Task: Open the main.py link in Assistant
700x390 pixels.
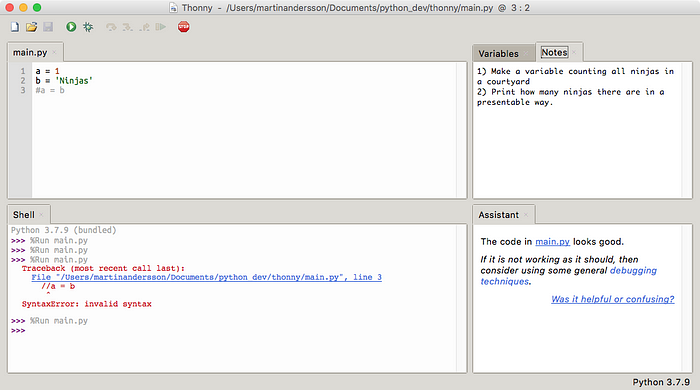Action: point(553,241)
